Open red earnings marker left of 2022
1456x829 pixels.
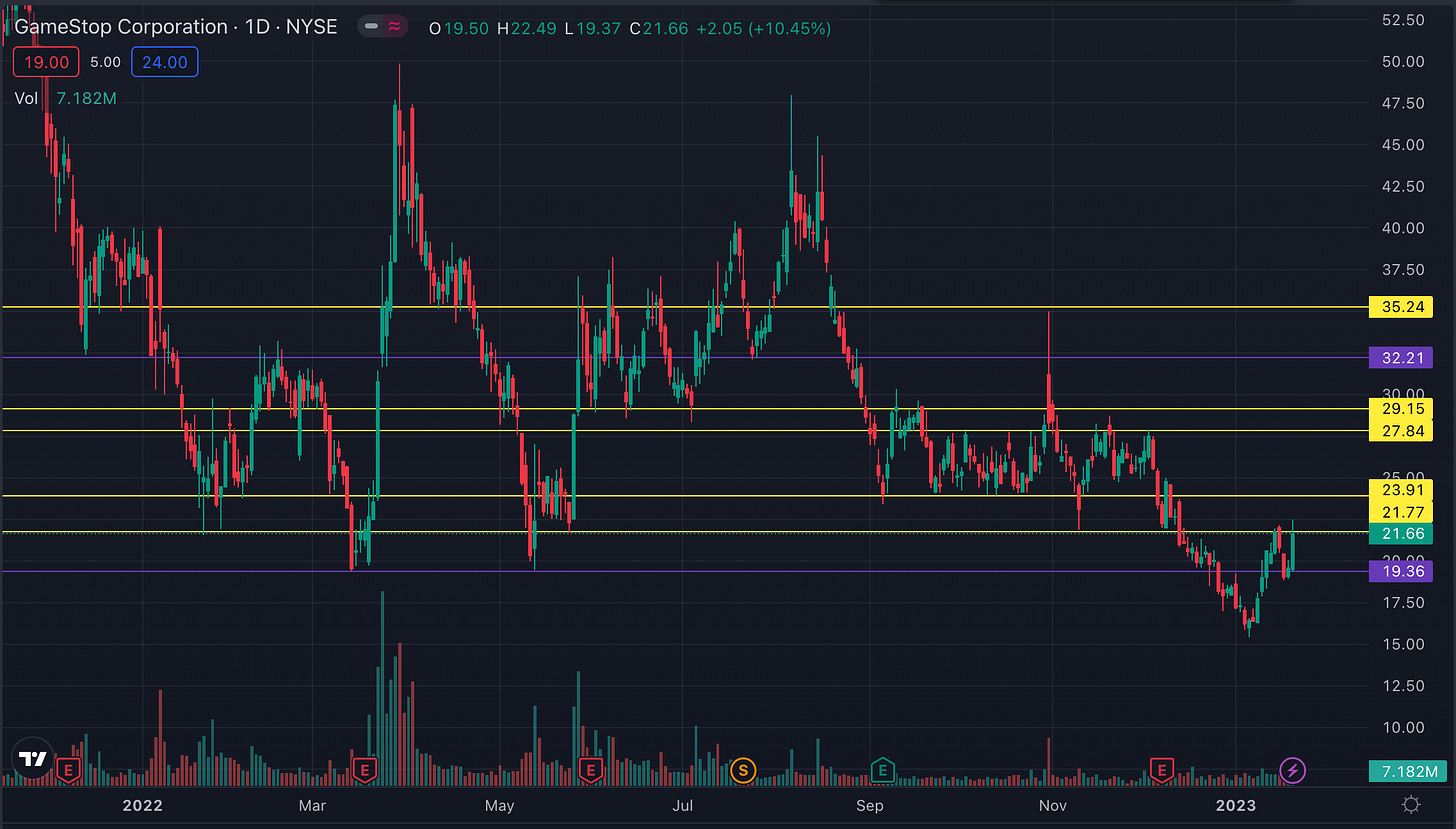click(x=68, y=769)
